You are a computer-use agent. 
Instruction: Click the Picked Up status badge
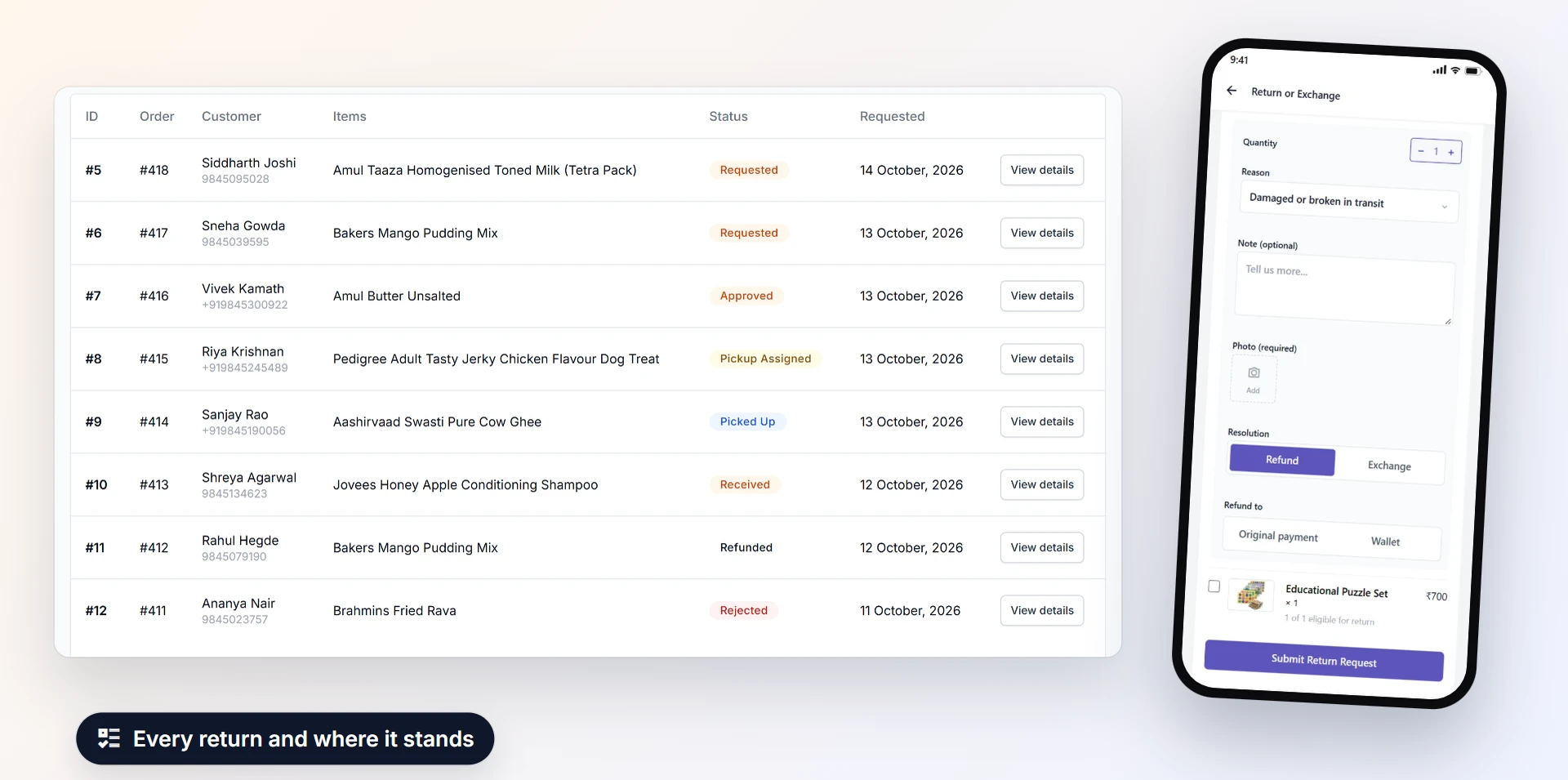click(747, 421)
